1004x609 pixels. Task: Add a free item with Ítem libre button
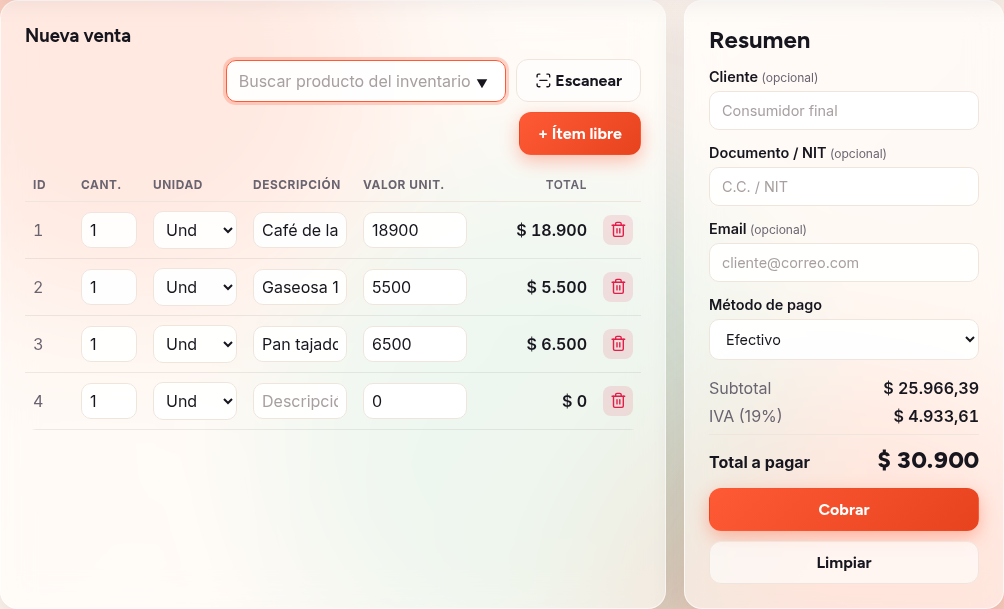pos(579,133)
